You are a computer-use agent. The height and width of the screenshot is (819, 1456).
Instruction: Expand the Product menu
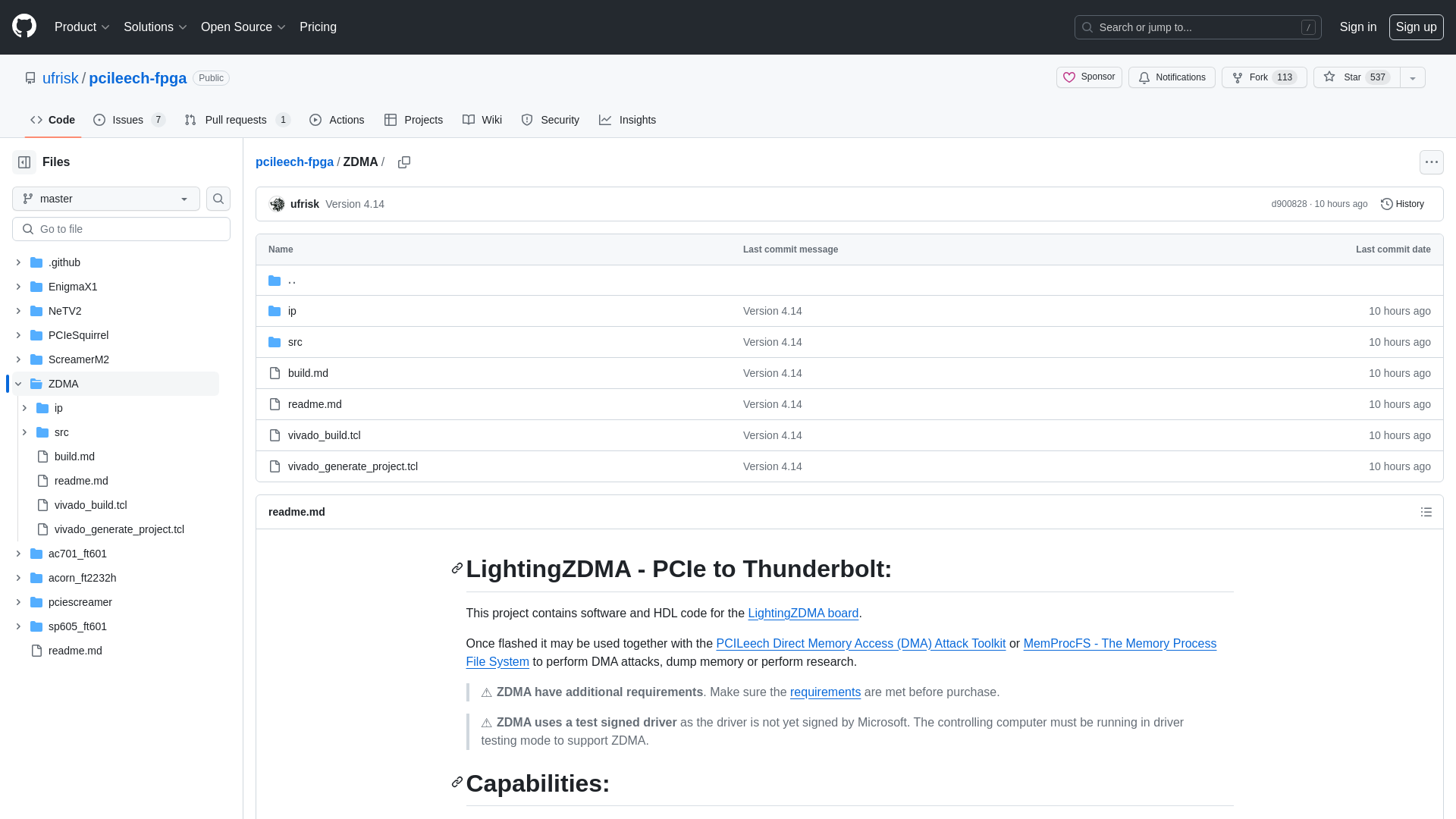pos(82,27)
